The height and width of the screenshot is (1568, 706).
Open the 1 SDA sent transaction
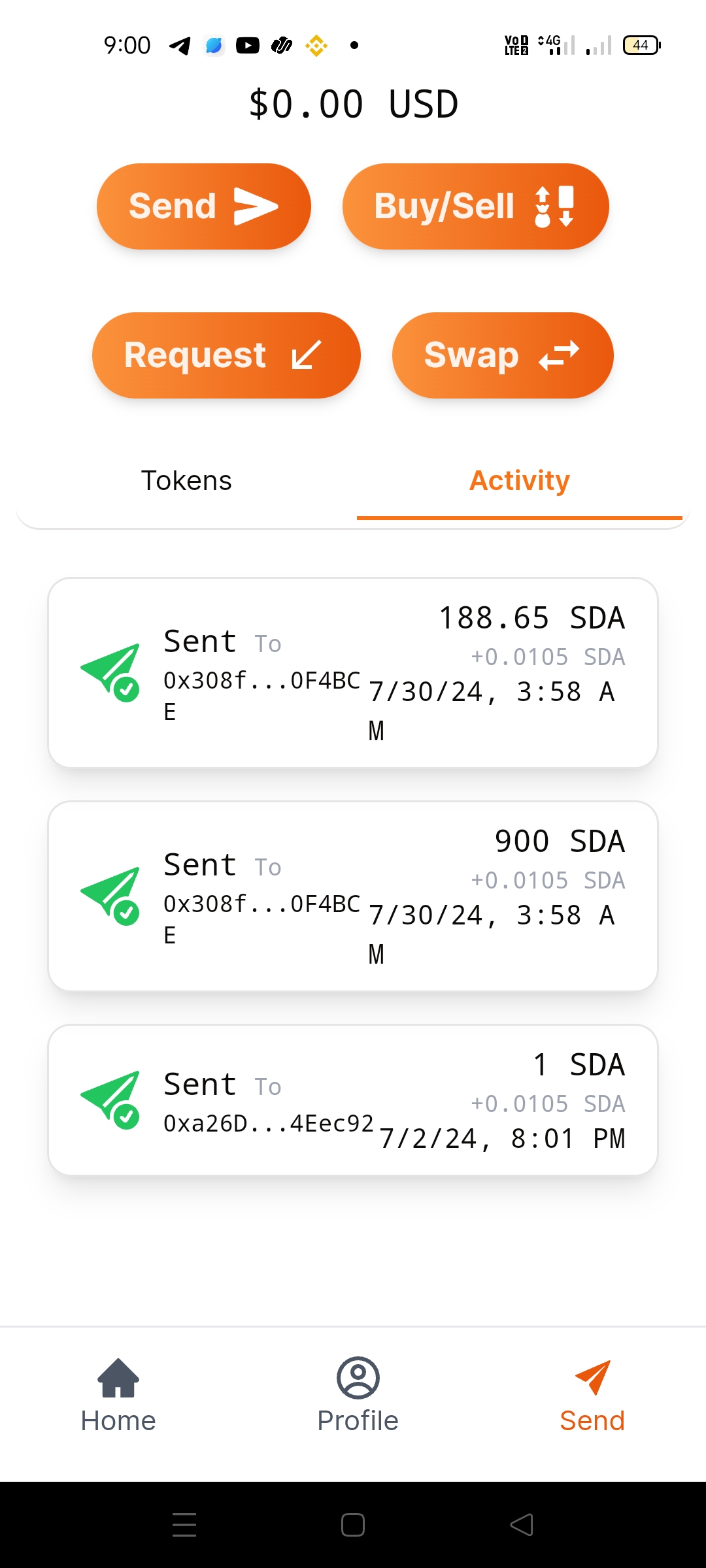tap(353, 1100)
